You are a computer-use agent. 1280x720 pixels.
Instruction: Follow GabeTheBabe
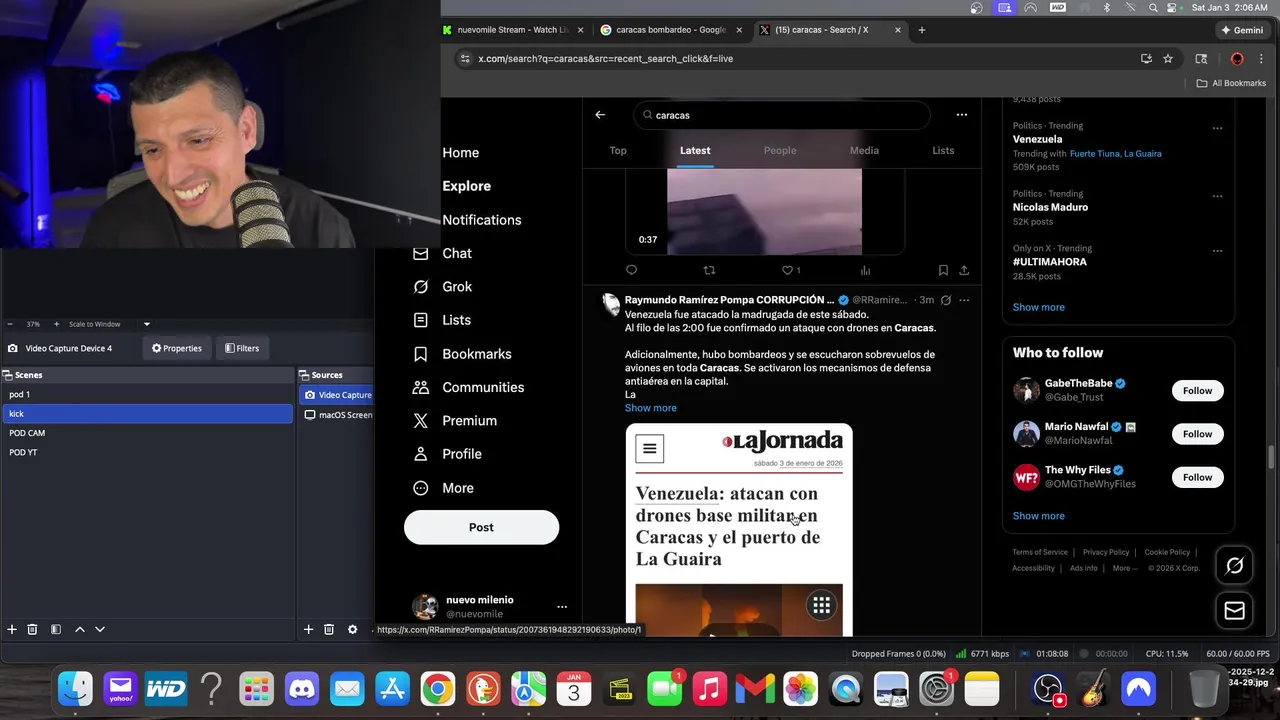click(1197, 391)
